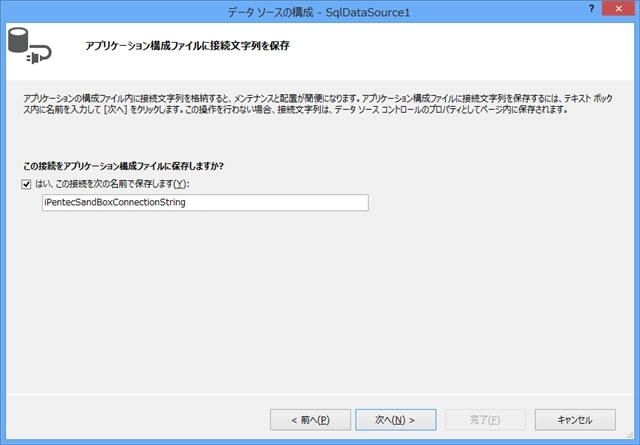Screen dimensions: 640x445
Task: Cancel the wizard with キャンセル
Action: (575, 420)
